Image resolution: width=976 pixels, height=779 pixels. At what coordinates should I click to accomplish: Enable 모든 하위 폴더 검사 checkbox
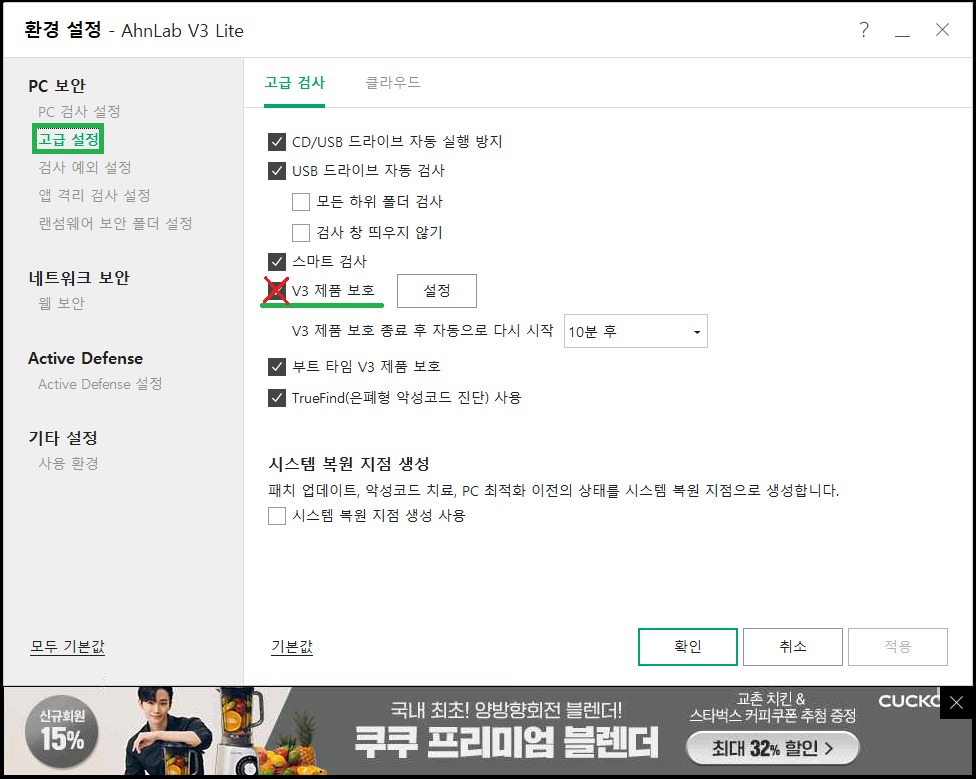tap(301, 202)
